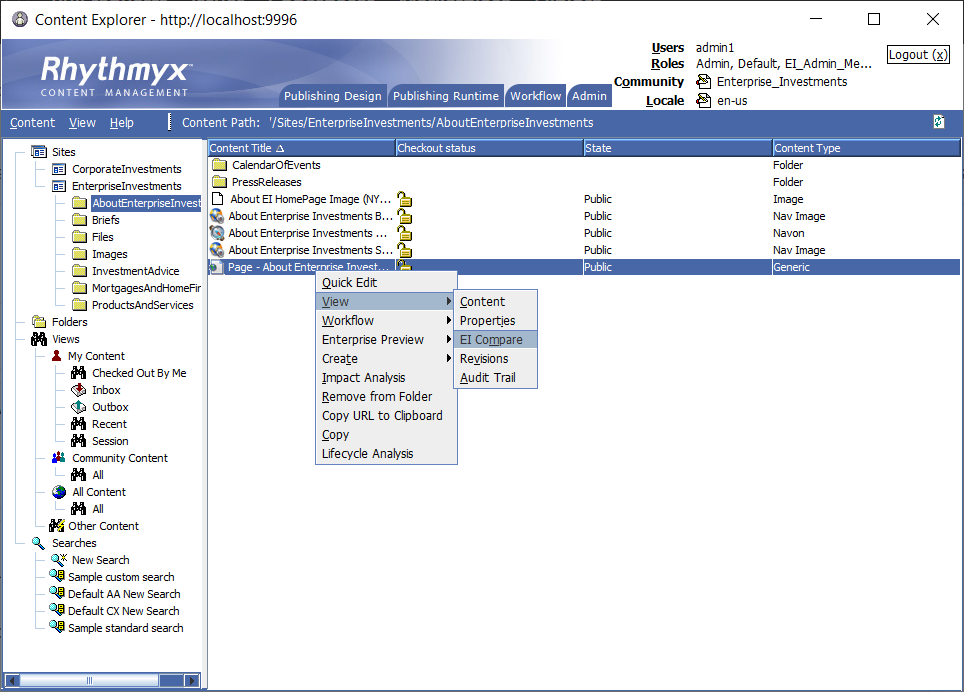Select the Checked Out By Me binoculars icon
964x692 pixels.
point(77,372)
